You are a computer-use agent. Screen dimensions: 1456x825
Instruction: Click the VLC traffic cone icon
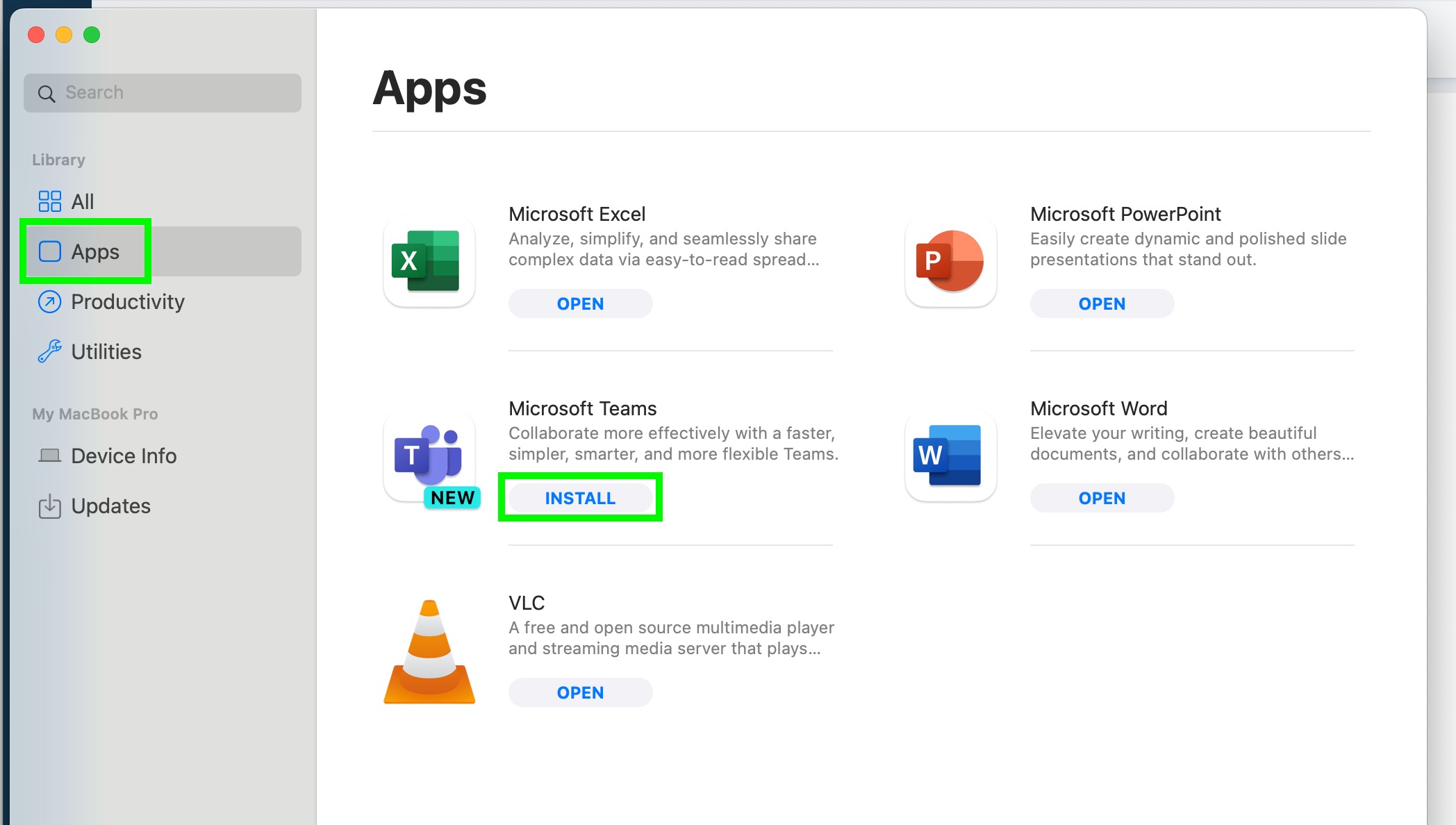(429, 651)
